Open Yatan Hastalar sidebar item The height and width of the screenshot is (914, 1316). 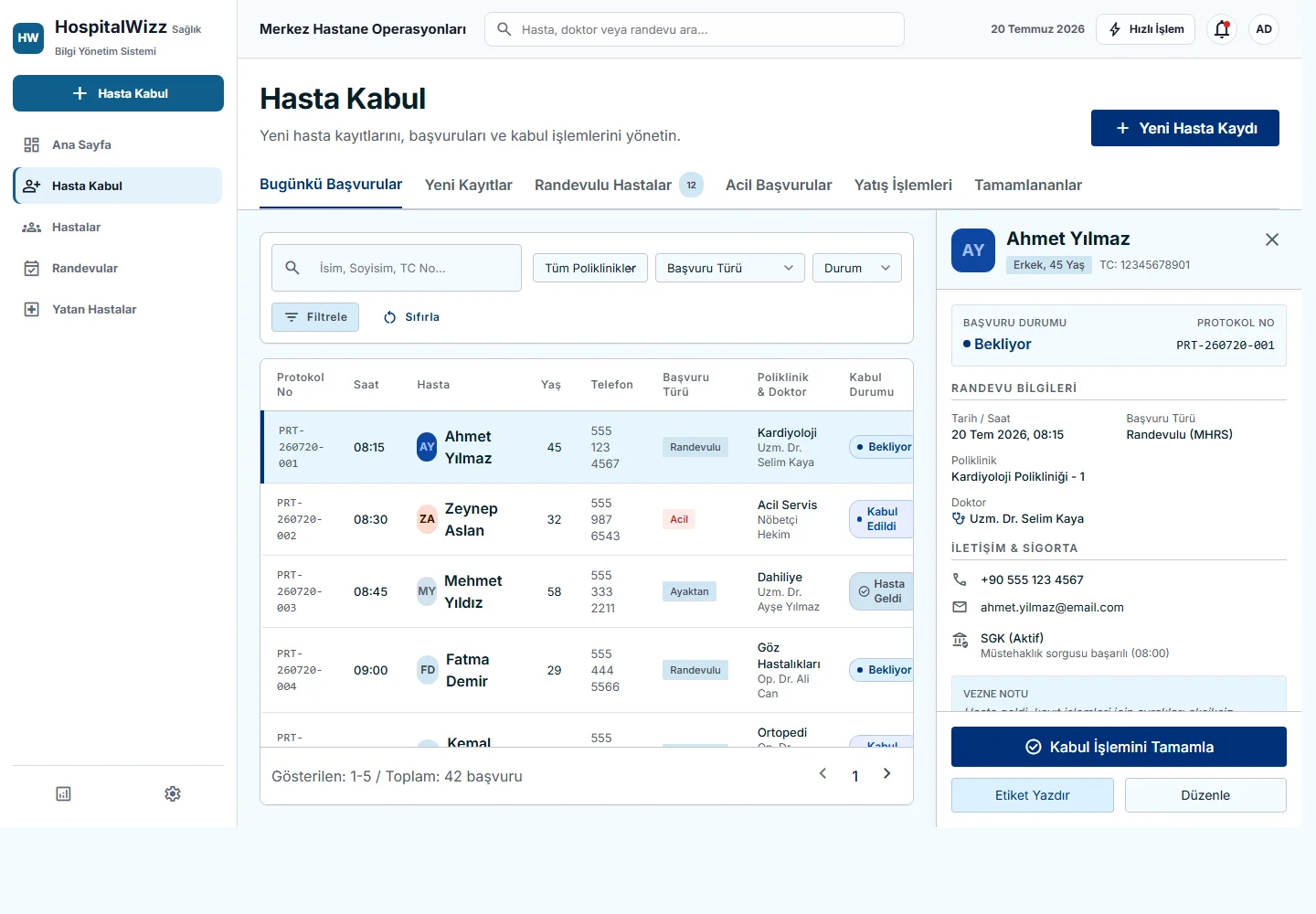(118, 309)
